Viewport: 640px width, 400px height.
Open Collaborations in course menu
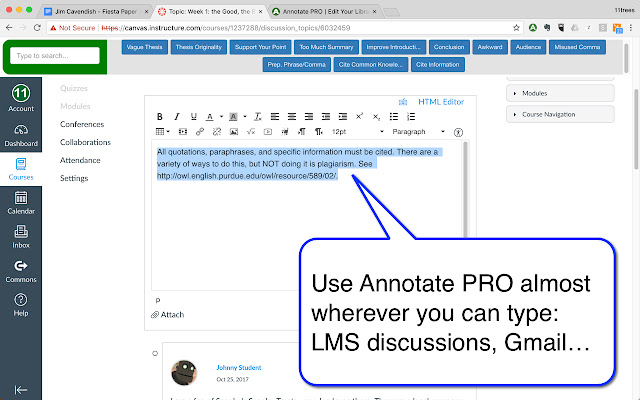[x=85, y=142]
